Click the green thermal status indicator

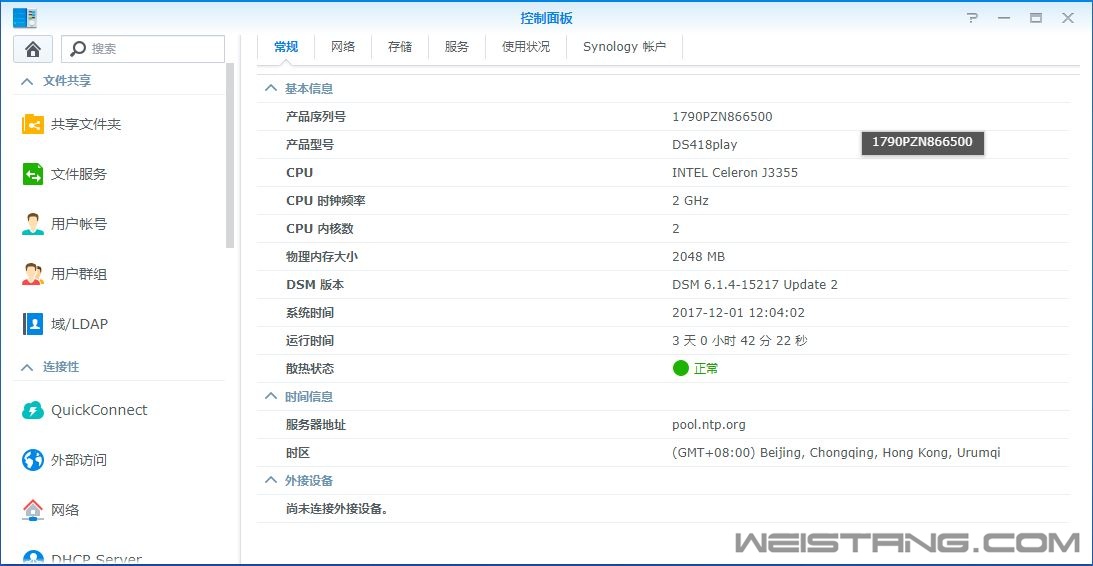680,368
